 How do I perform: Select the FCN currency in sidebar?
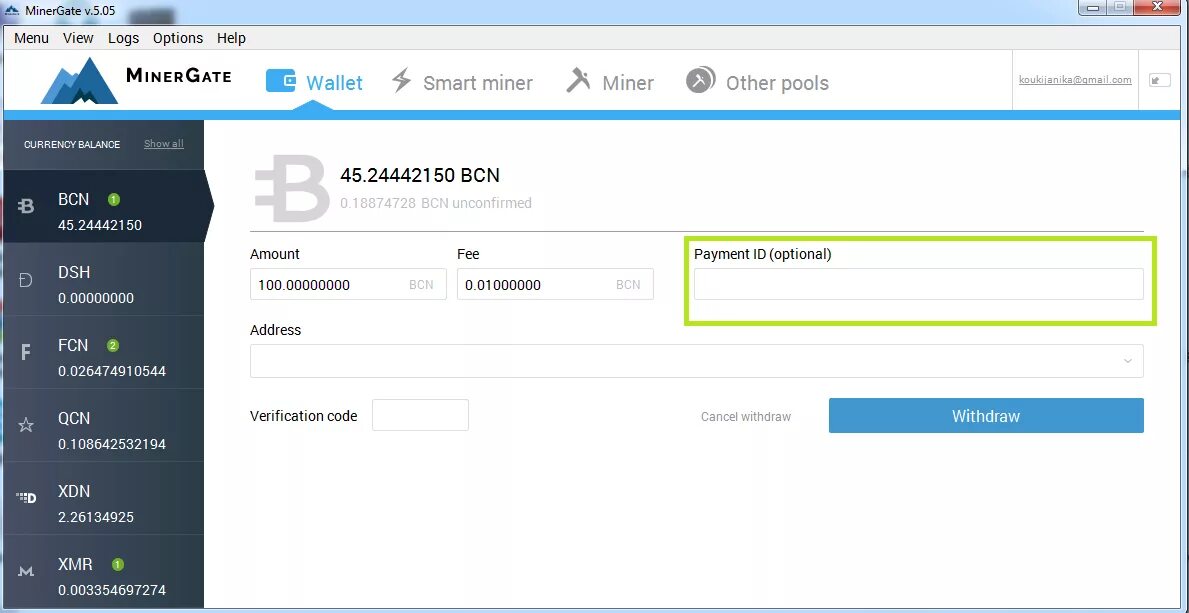coord(104,352)
